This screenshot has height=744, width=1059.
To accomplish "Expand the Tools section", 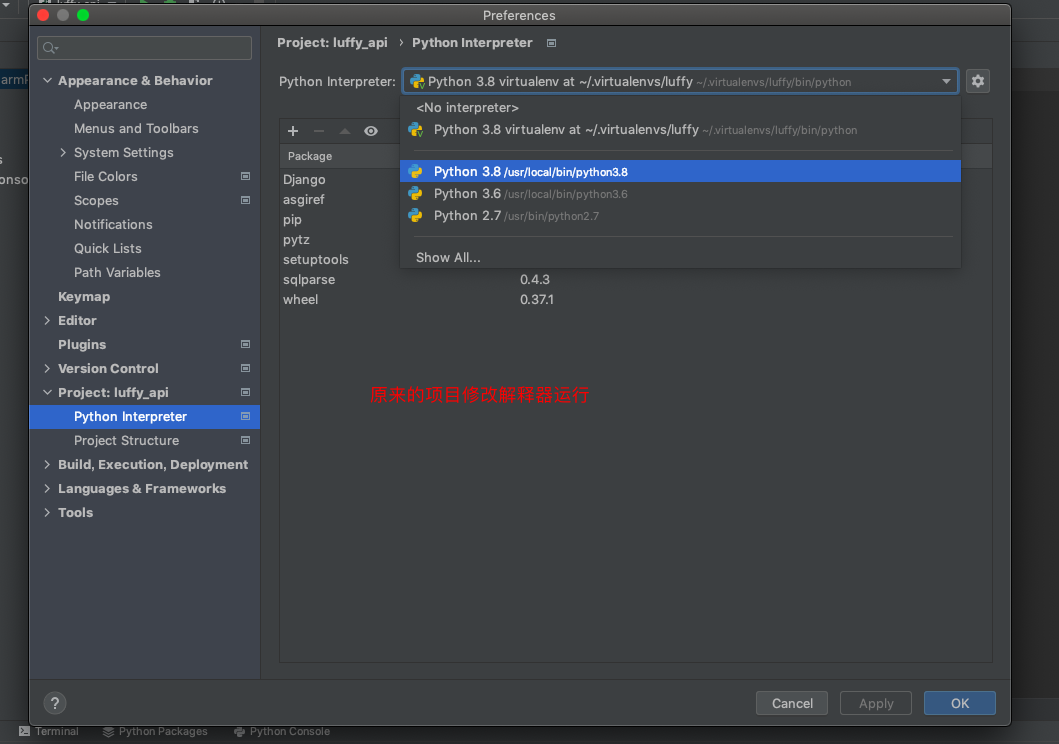I will coord(47,512).
